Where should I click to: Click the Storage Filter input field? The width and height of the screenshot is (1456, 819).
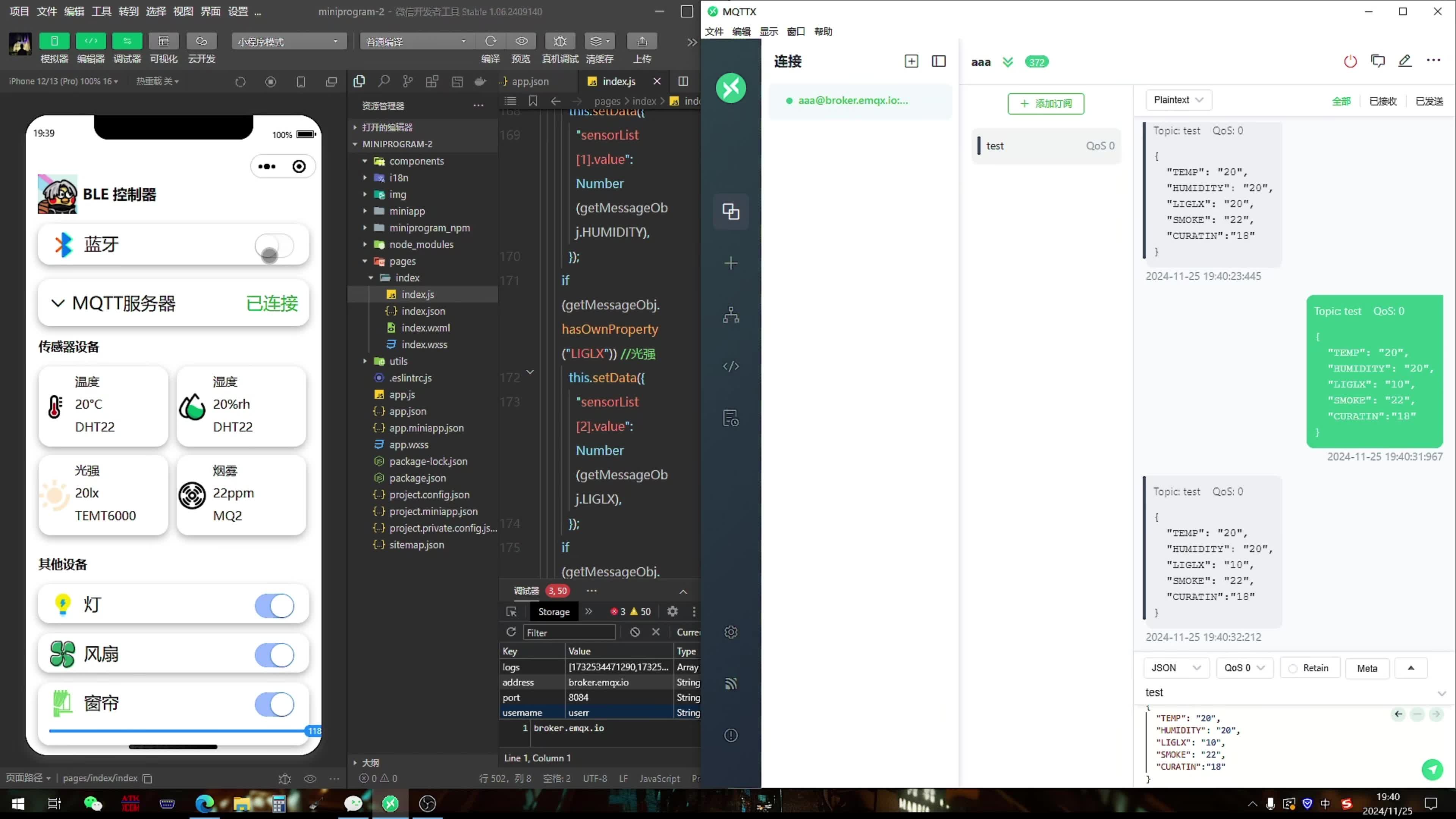[569, 632]
